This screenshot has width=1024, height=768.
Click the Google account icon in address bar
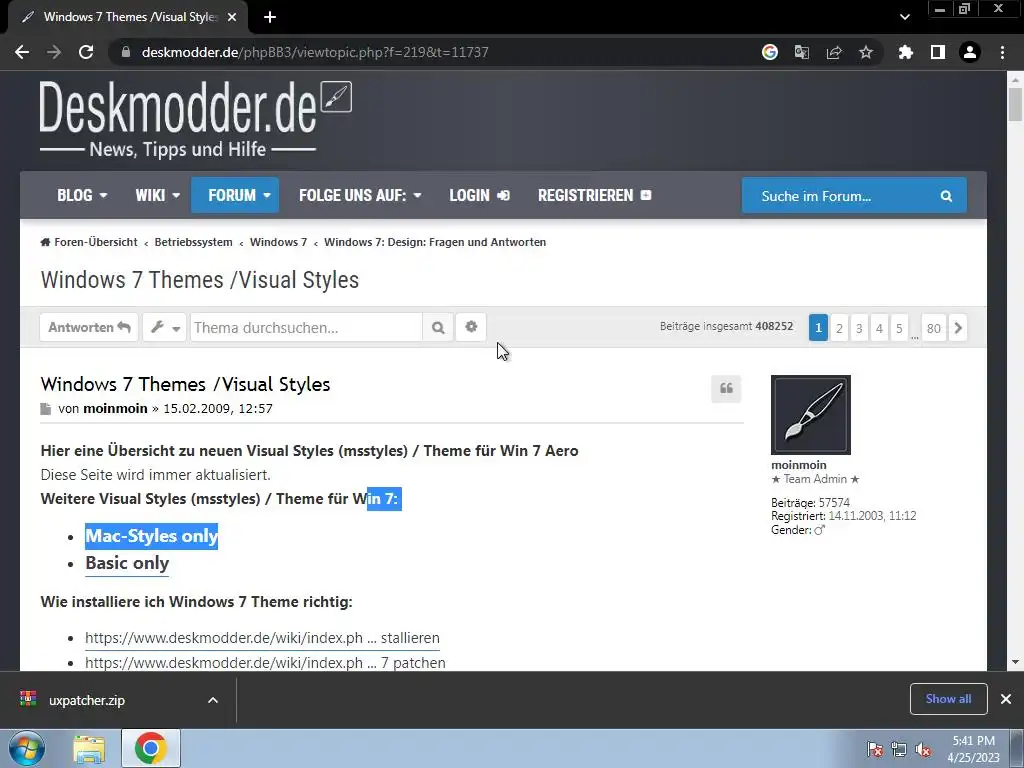770,52
